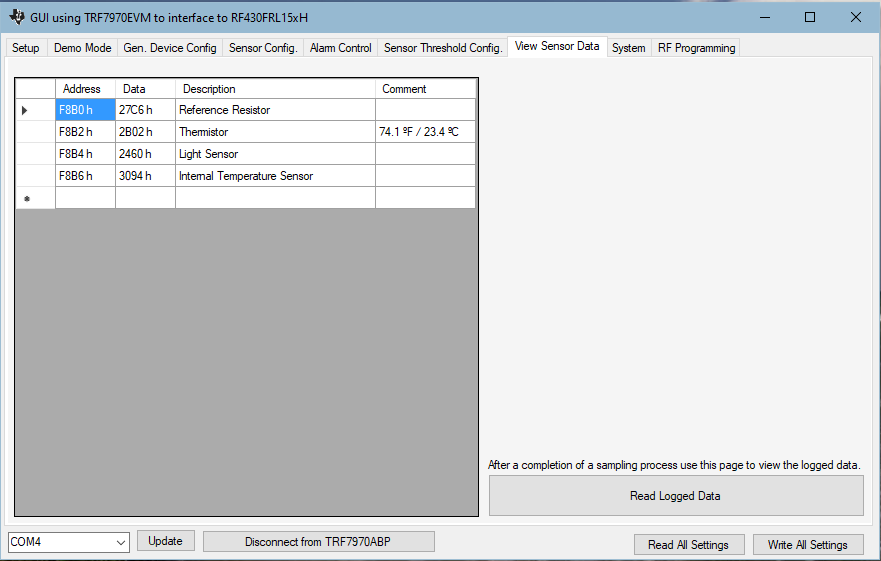The width and height of the screenshot is (881, 561).
Task: Select the 74.1 ºF / 23.4 ºC comment cell
Action: point(425,132)
